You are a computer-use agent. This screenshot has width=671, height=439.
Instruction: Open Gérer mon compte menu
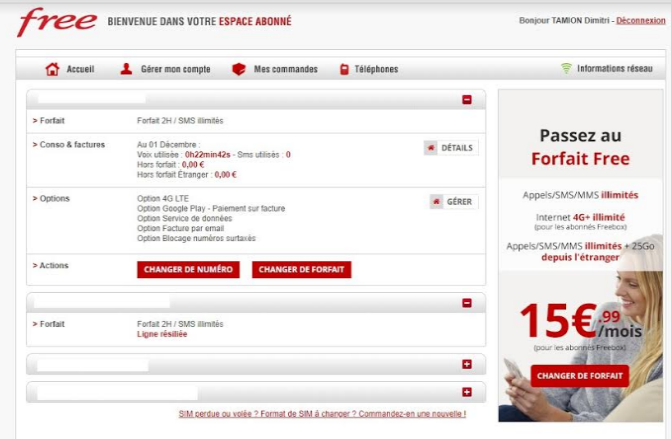(175, 69)
